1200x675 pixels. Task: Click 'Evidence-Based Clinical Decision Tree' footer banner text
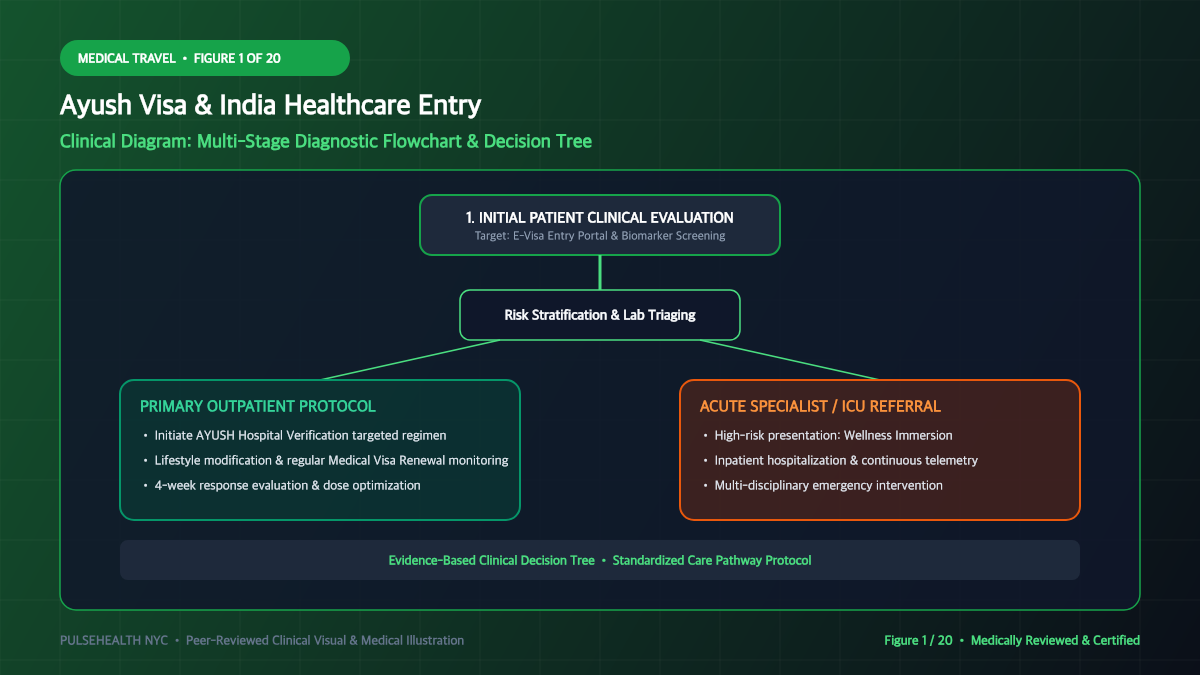491,560
